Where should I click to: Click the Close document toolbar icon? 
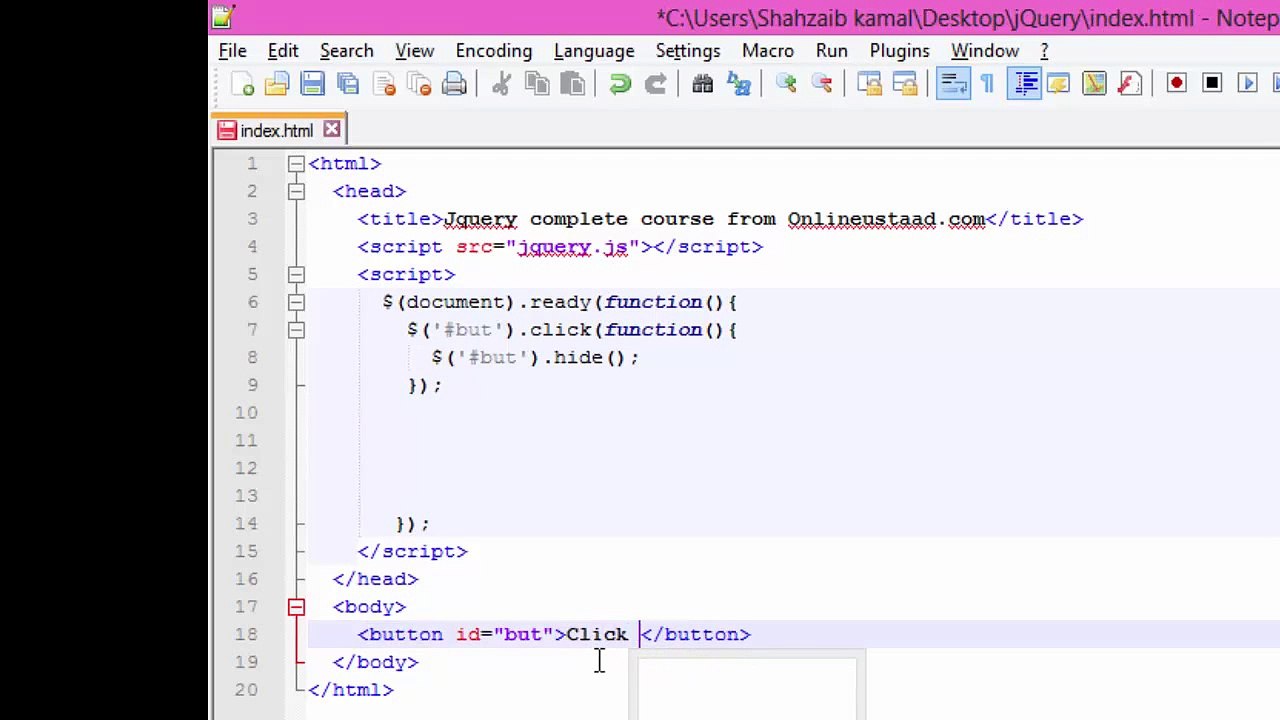tap(384, 85)
